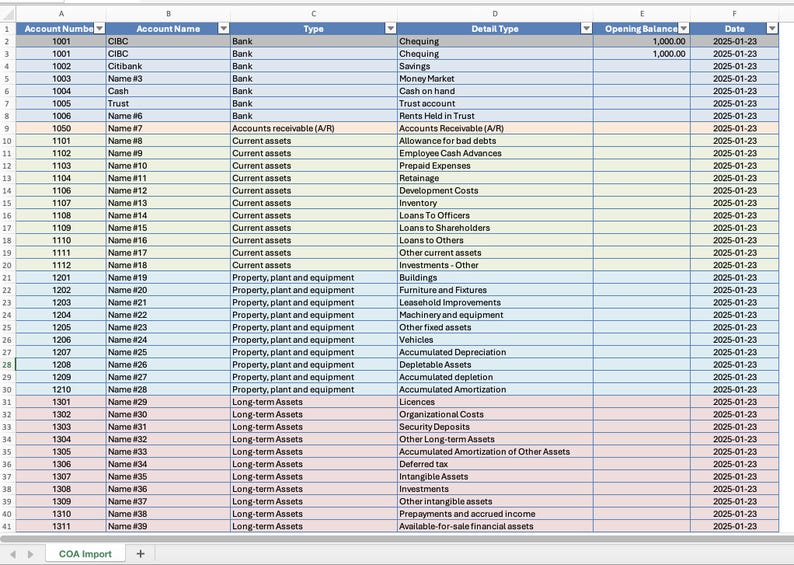This screenshot has height=565, width=794.
Task: Select column F header
Action: [734, 14]
